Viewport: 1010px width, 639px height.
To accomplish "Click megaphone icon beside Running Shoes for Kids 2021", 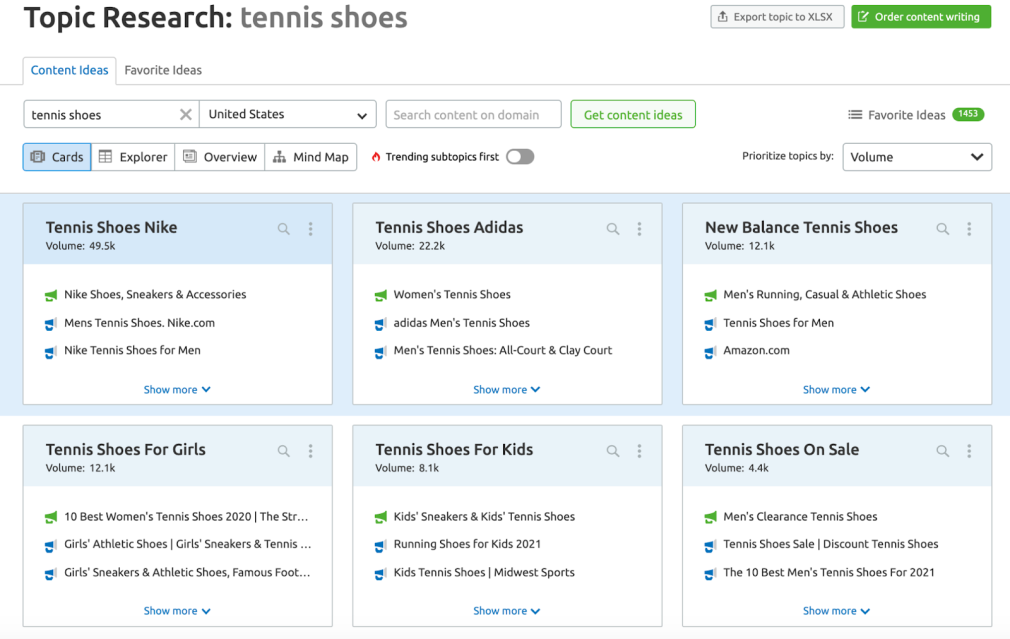I will pyautogui.click(x=381, y=546).
